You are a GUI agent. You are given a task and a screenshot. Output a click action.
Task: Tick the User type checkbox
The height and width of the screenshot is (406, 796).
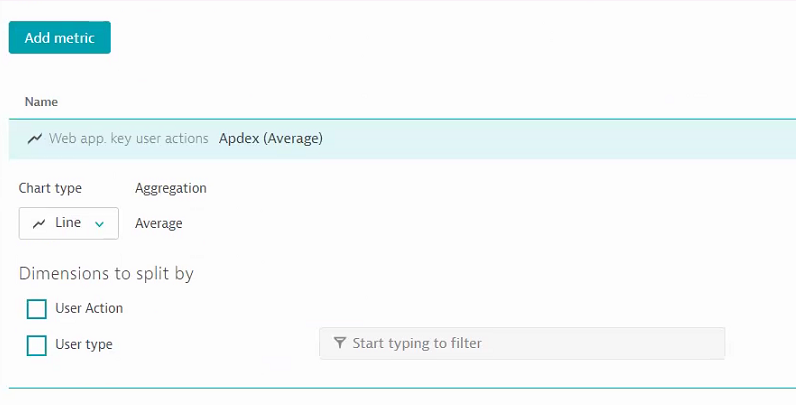pyautogui.click(x=37, y=345)
